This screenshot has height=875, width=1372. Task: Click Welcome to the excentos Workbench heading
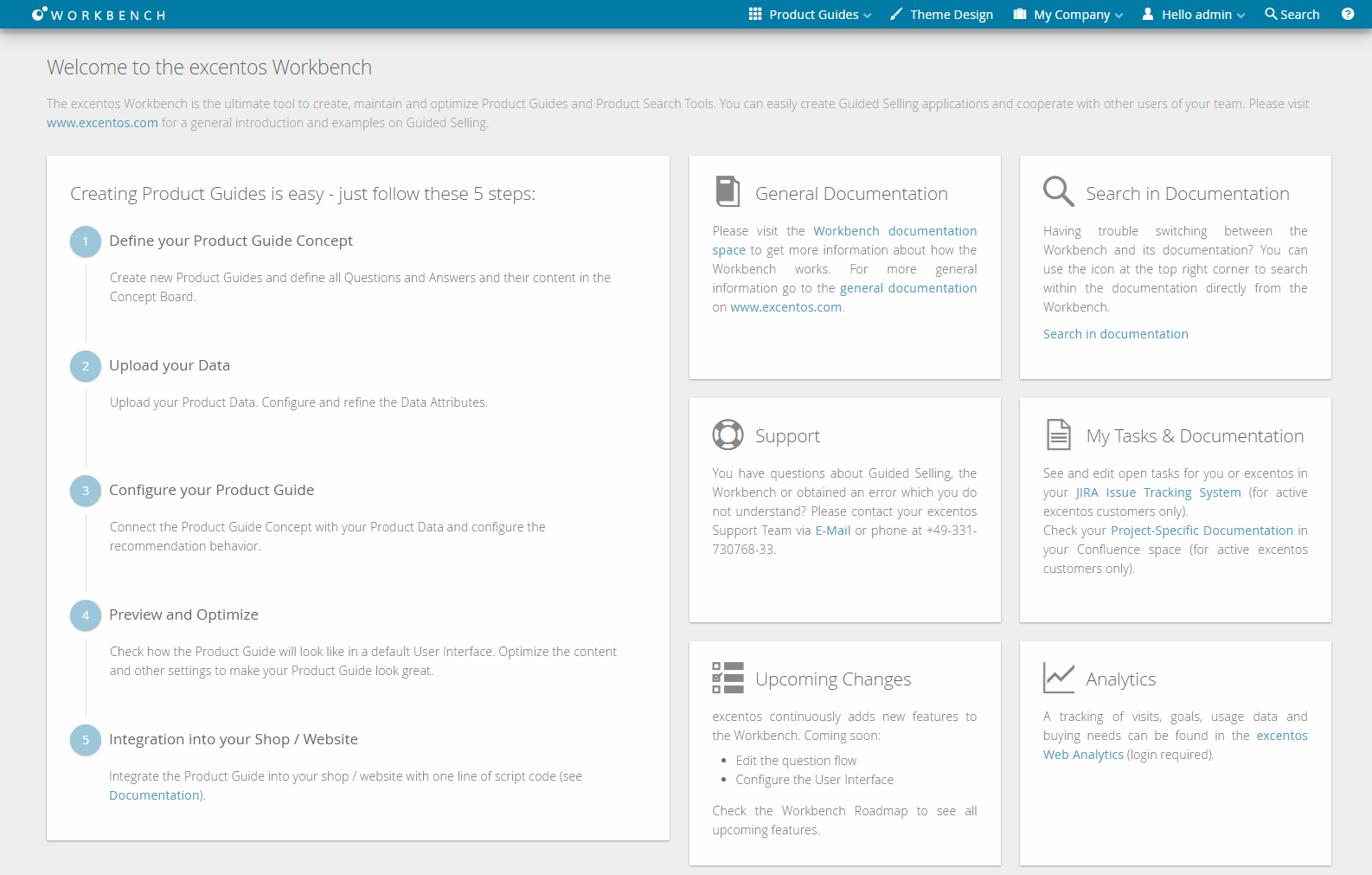[209, 68]
